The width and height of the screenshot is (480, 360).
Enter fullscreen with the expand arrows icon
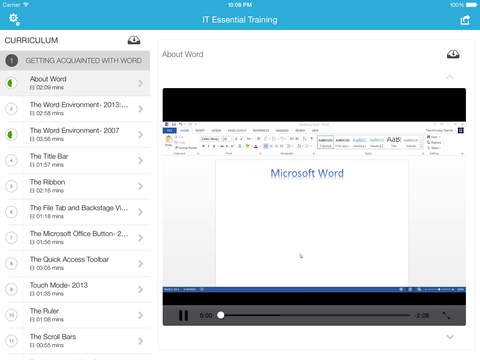coord(446,315)
